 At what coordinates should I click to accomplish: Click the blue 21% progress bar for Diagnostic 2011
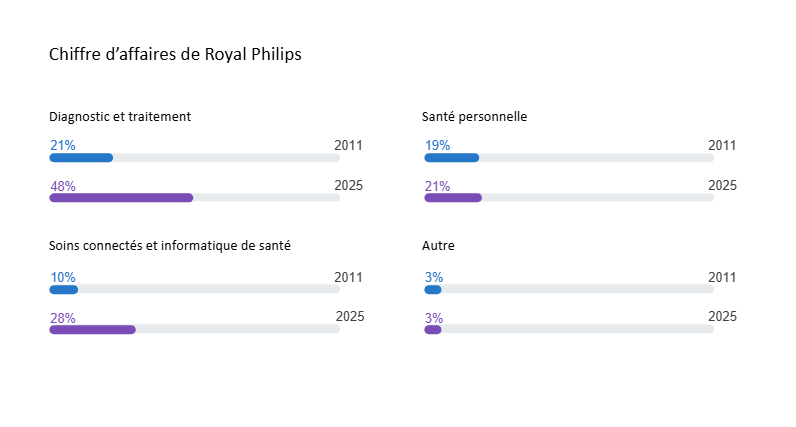tap(81, 158)
